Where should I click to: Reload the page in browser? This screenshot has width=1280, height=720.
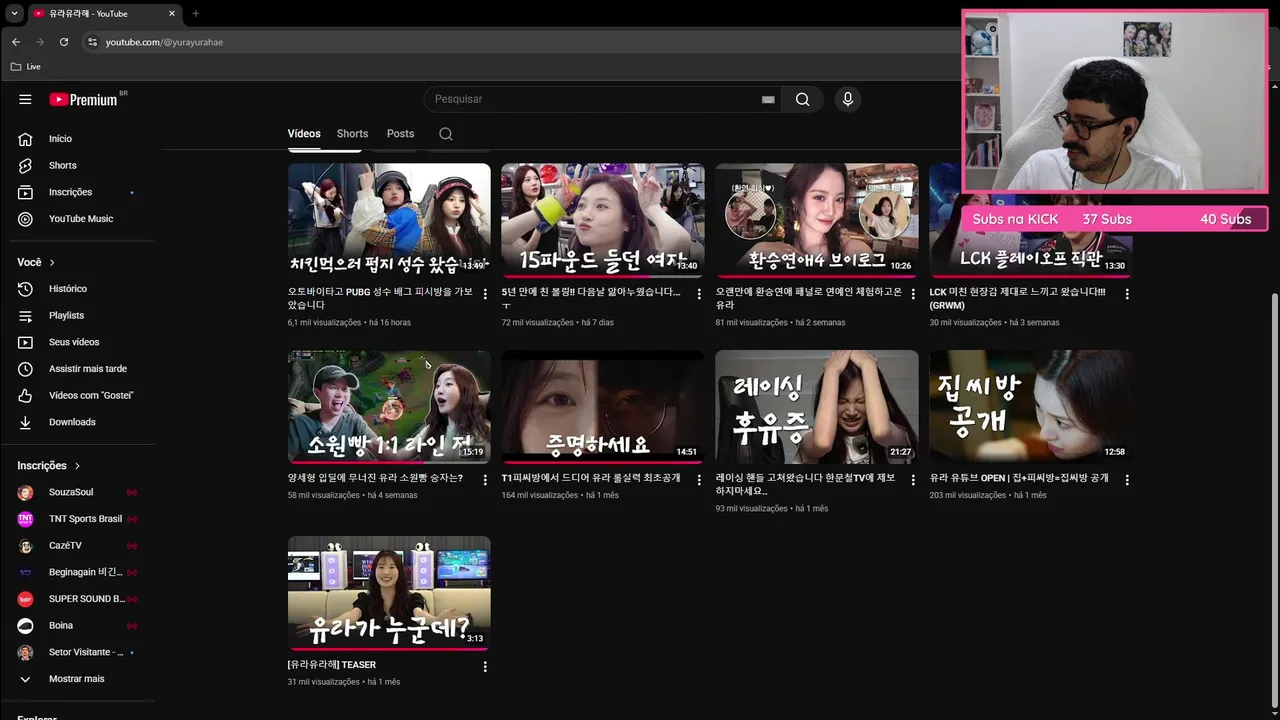point(64,42)
